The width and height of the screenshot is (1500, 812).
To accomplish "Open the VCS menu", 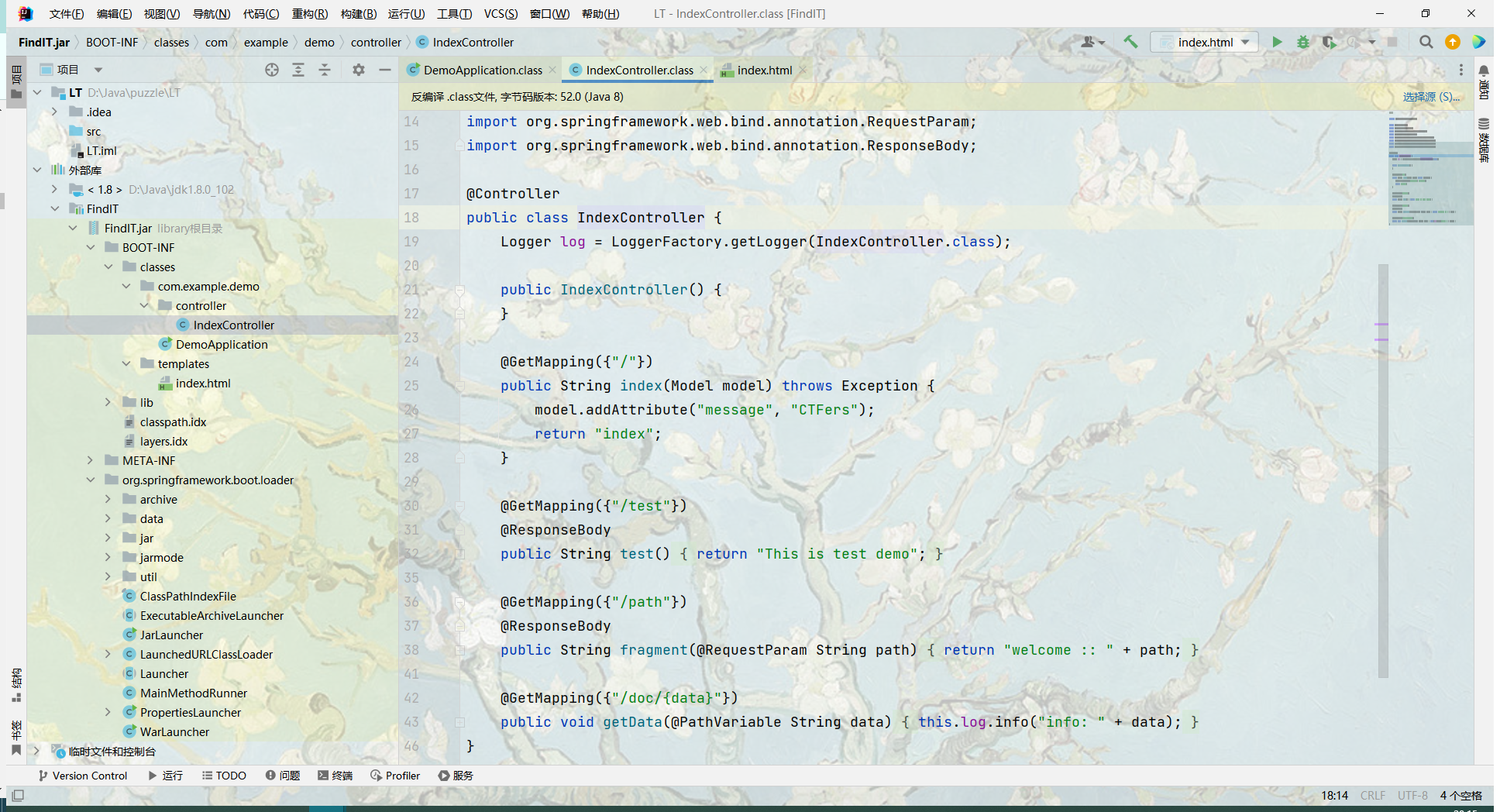I will pyautogui.click(x=501, y=13).
